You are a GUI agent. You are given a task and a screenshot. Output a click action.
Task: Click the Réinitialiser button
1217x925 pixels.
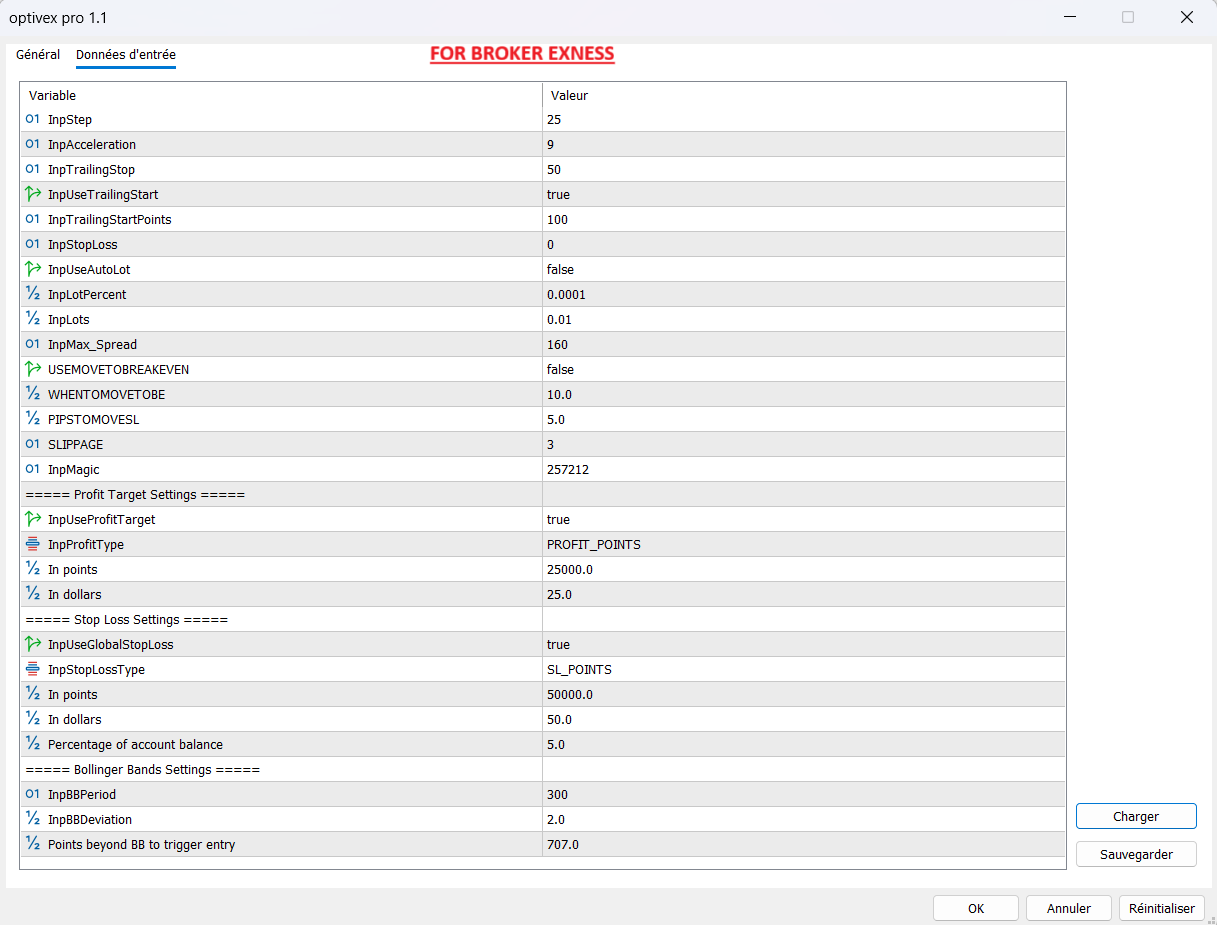click(1162, 908)
